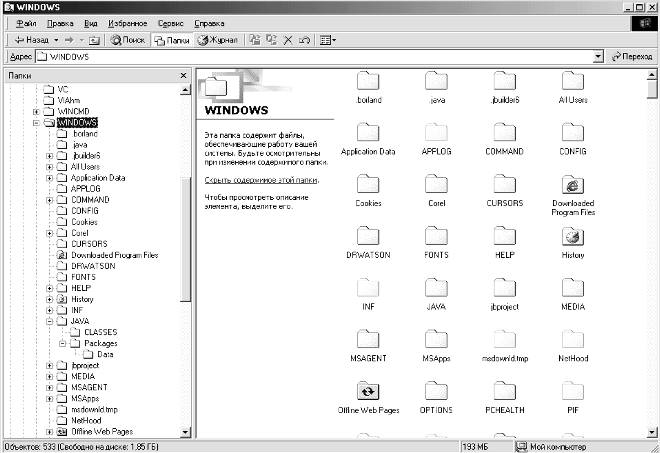Open the Downloaded Program Files folder icon

[573, 186]
